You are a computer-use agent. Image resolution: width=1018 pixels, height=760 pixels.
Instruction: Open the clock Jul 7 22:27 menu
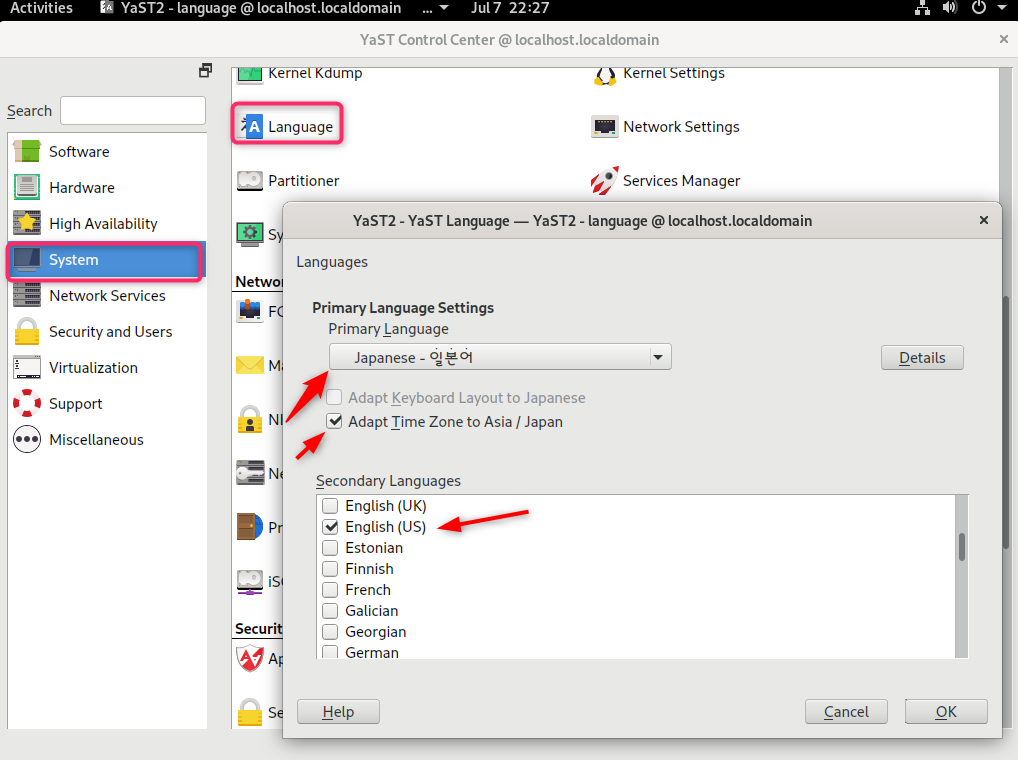pyautogui.click(x=510, y=8)
